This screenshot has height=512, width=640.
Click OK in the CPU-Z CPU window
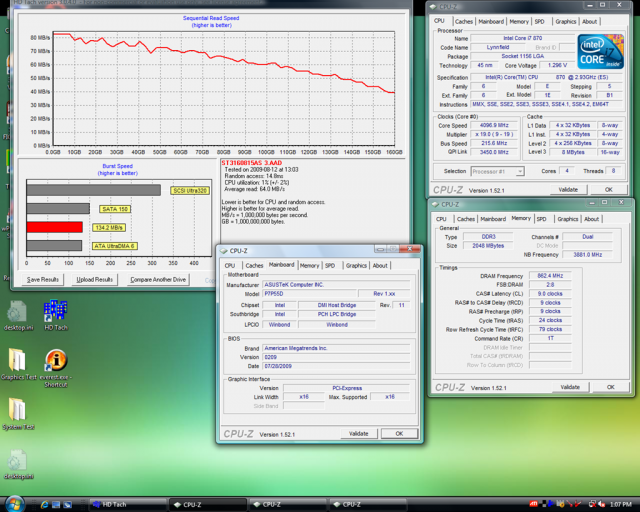(609, 189)
